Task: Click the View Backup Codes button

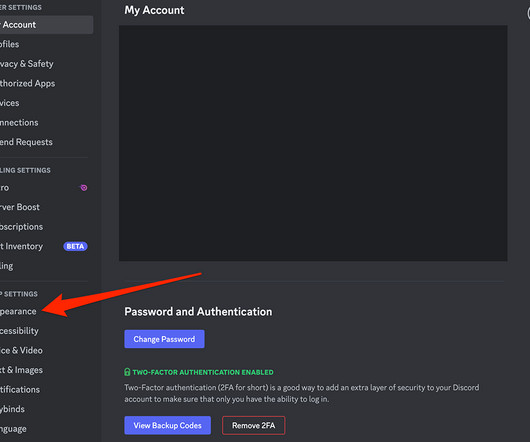Action: point(168,425)
